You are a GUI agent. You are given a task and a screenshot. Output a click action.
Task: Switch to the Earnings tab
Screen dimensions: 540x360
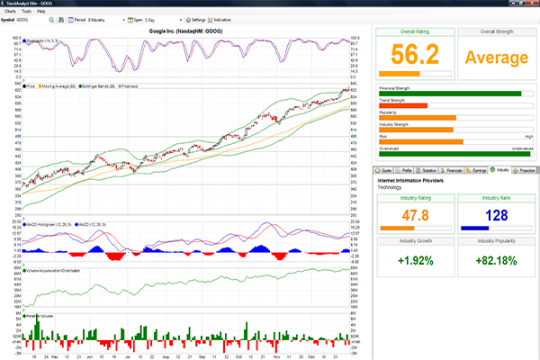[476, 170]
